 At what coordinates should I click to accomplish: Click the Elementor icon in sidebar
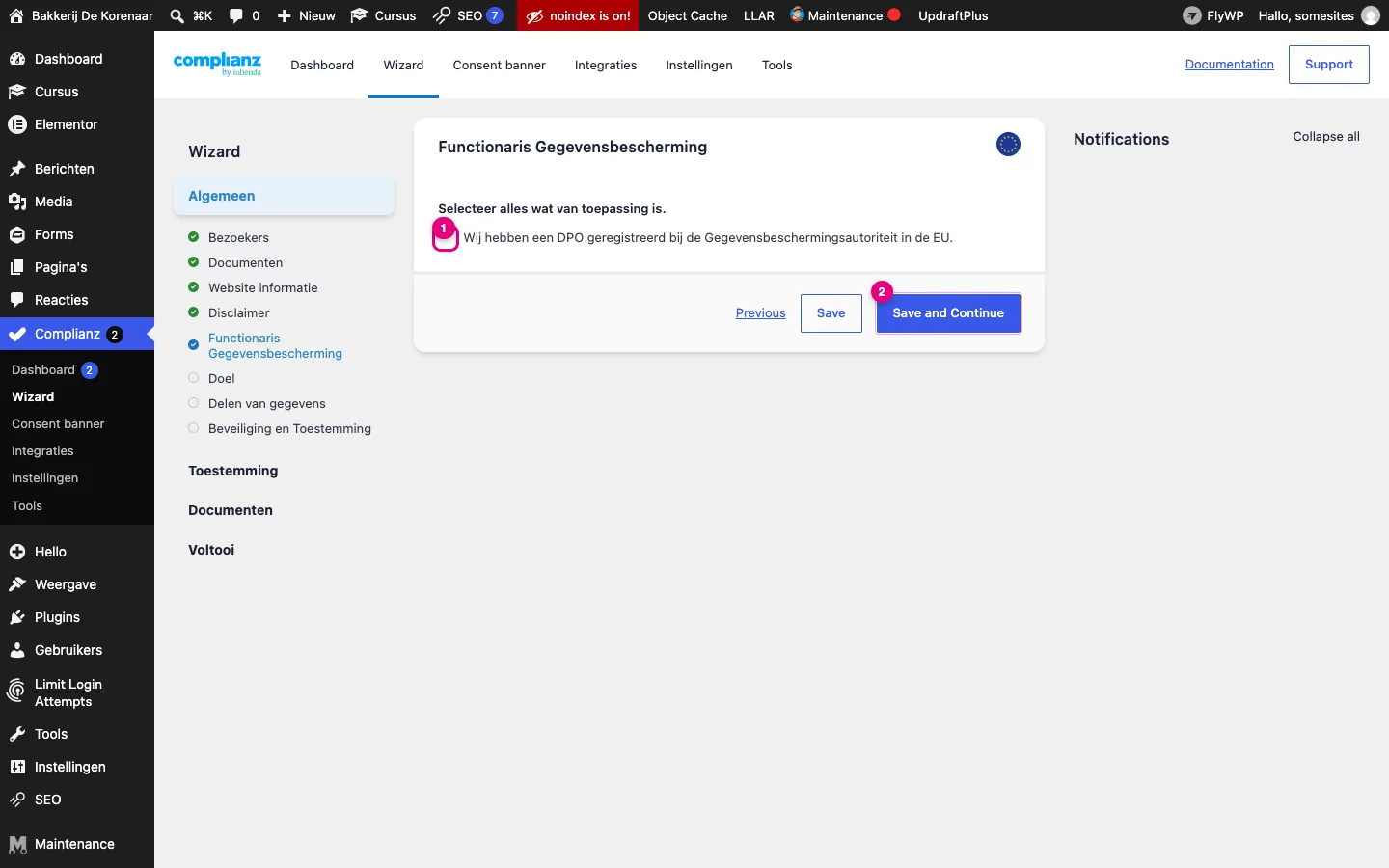(x=17, y=124)
